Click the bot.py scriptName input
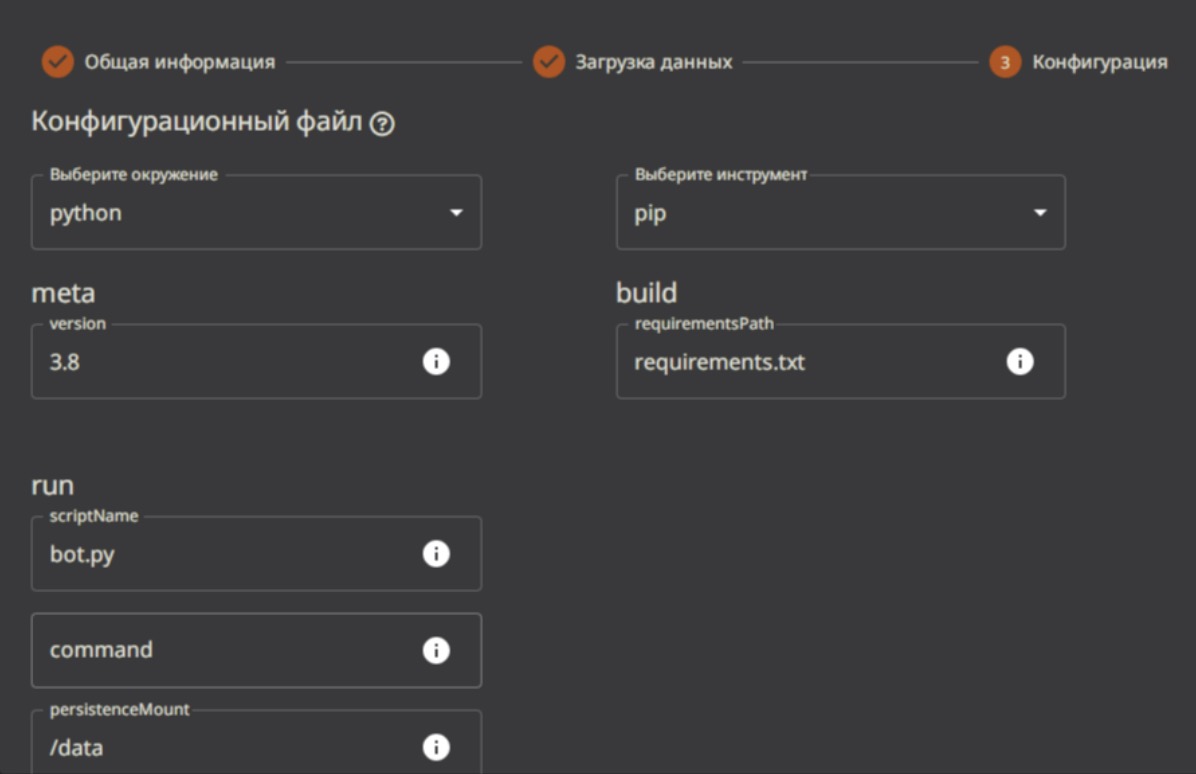Viewport: 1196px width, 774px height. tap(220, 554)
